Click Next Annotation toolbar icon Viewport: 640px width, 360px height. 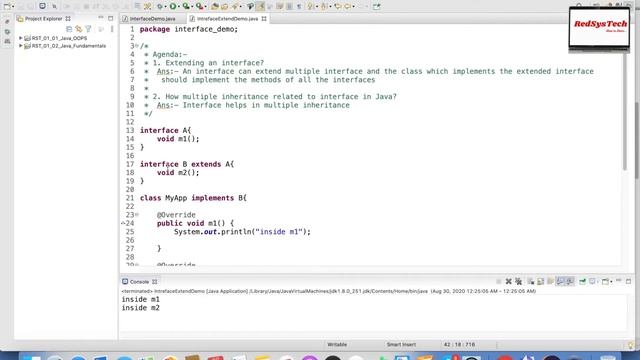[311, 6]
